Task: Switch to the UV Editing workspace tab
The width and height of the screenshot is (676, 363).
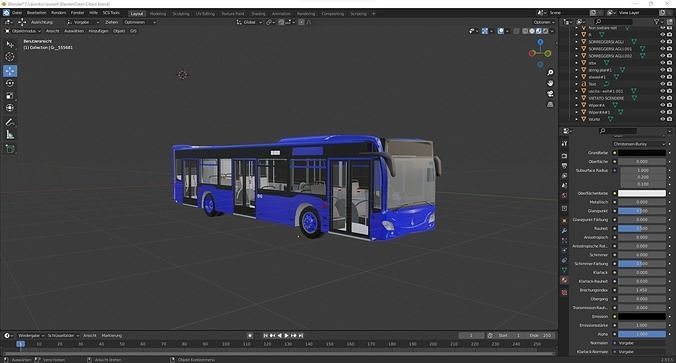Action: click(205, 14)
